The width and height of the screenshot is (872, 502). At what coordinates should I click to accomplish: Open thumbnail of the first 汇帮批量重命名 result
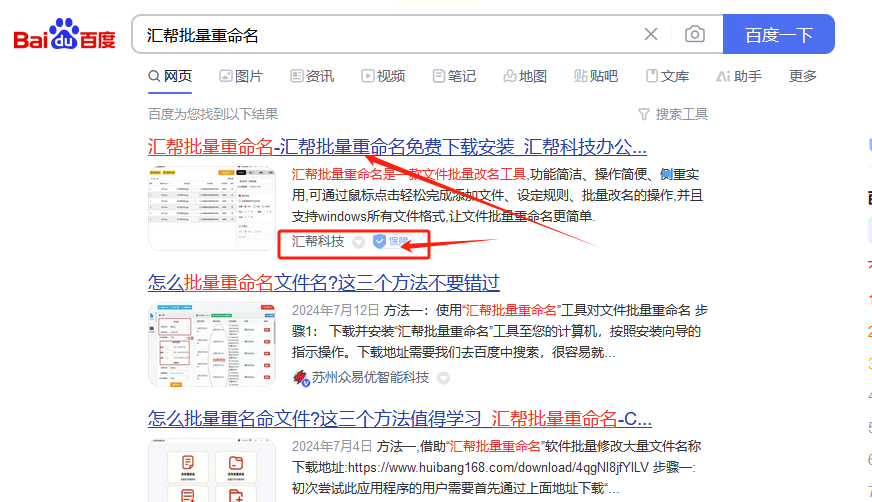[212, 208]
